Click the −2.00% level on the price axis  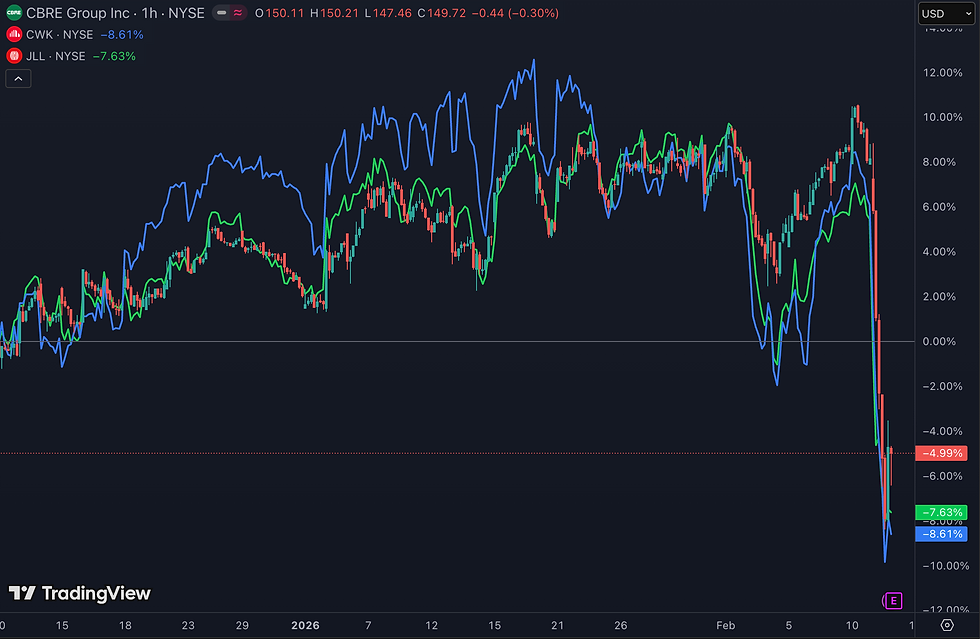click(942, 386)
